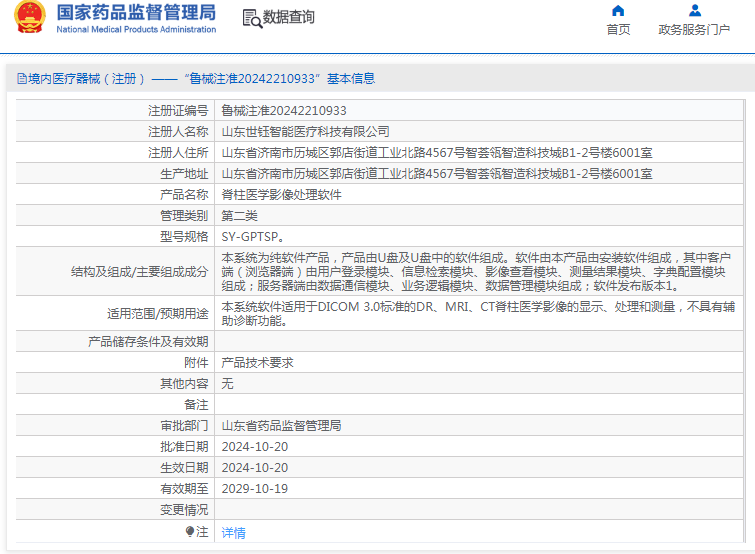
Task: Click the document icon before 境内医疗器械
Action: click(22, 78)
